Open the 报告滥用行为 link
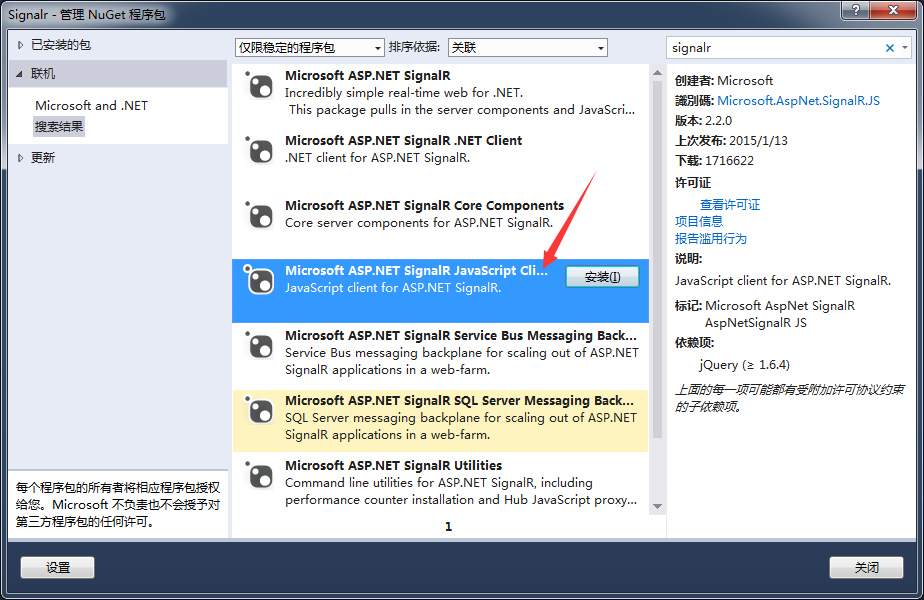The image size is (924, 600). (x=711, y=239)
